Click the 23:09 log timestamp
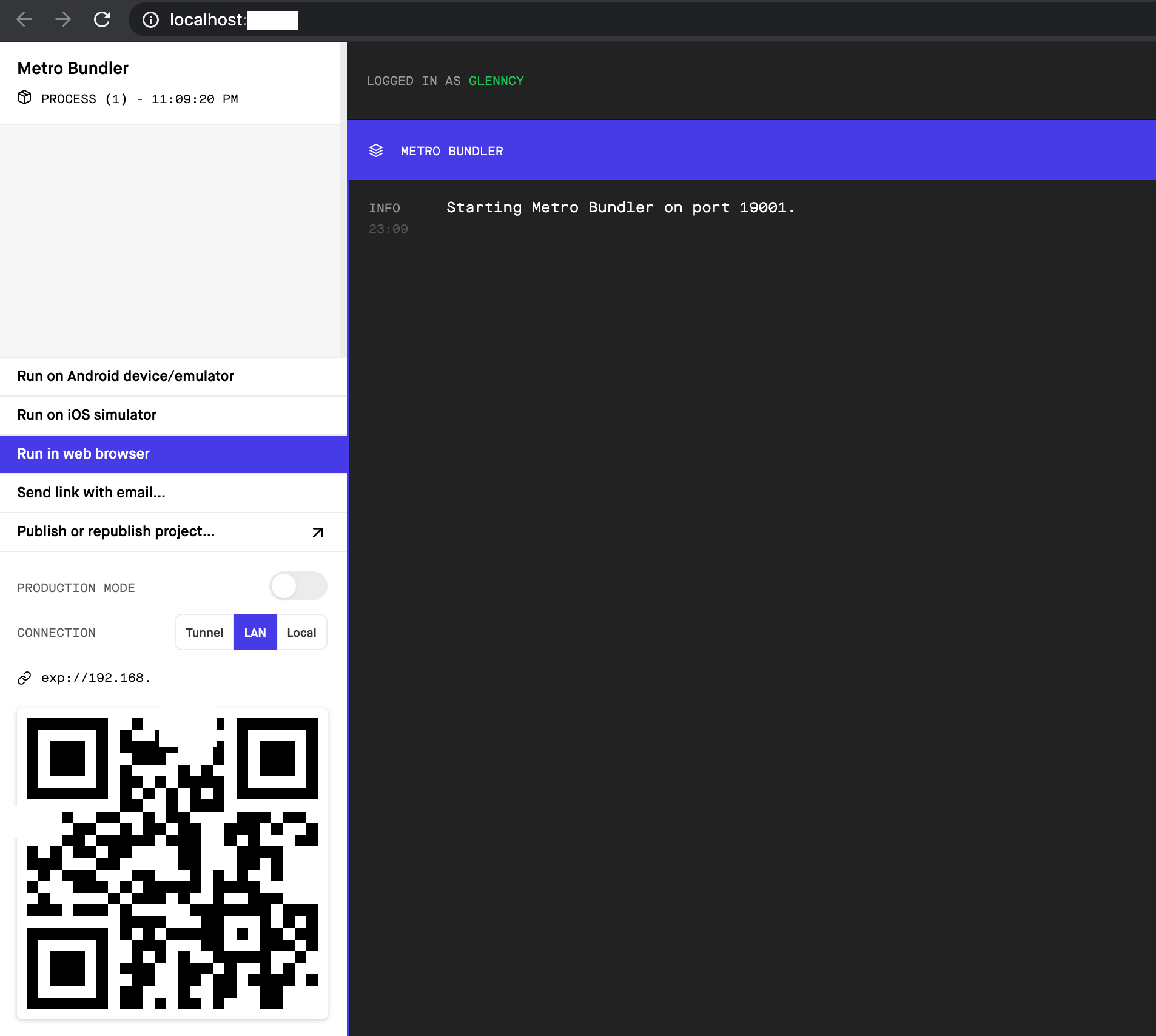 click(388, 229)
